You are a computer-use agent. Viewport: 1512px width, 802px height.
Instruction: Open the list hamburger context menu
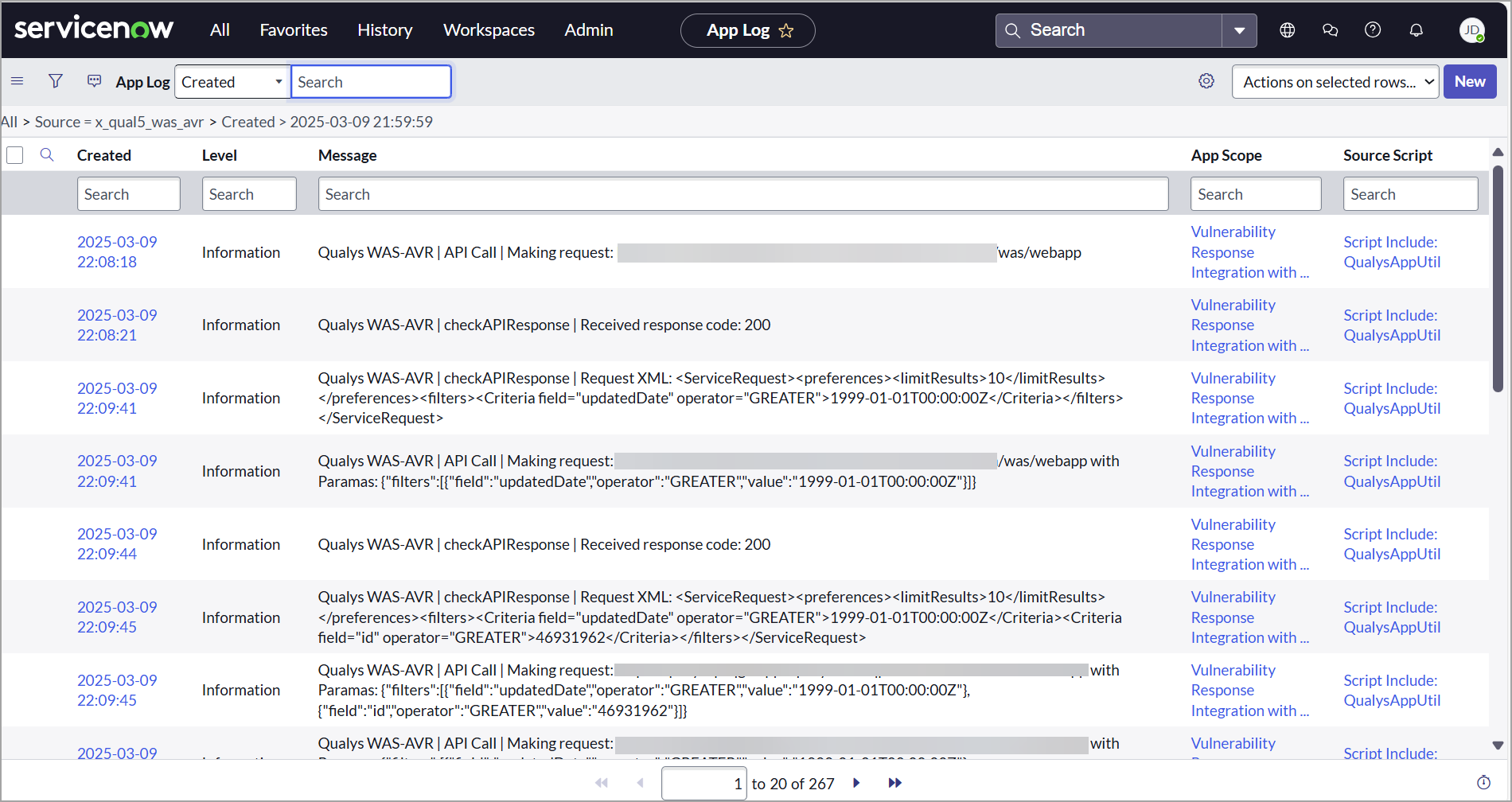pyautogui.click(x=17, y=81)
